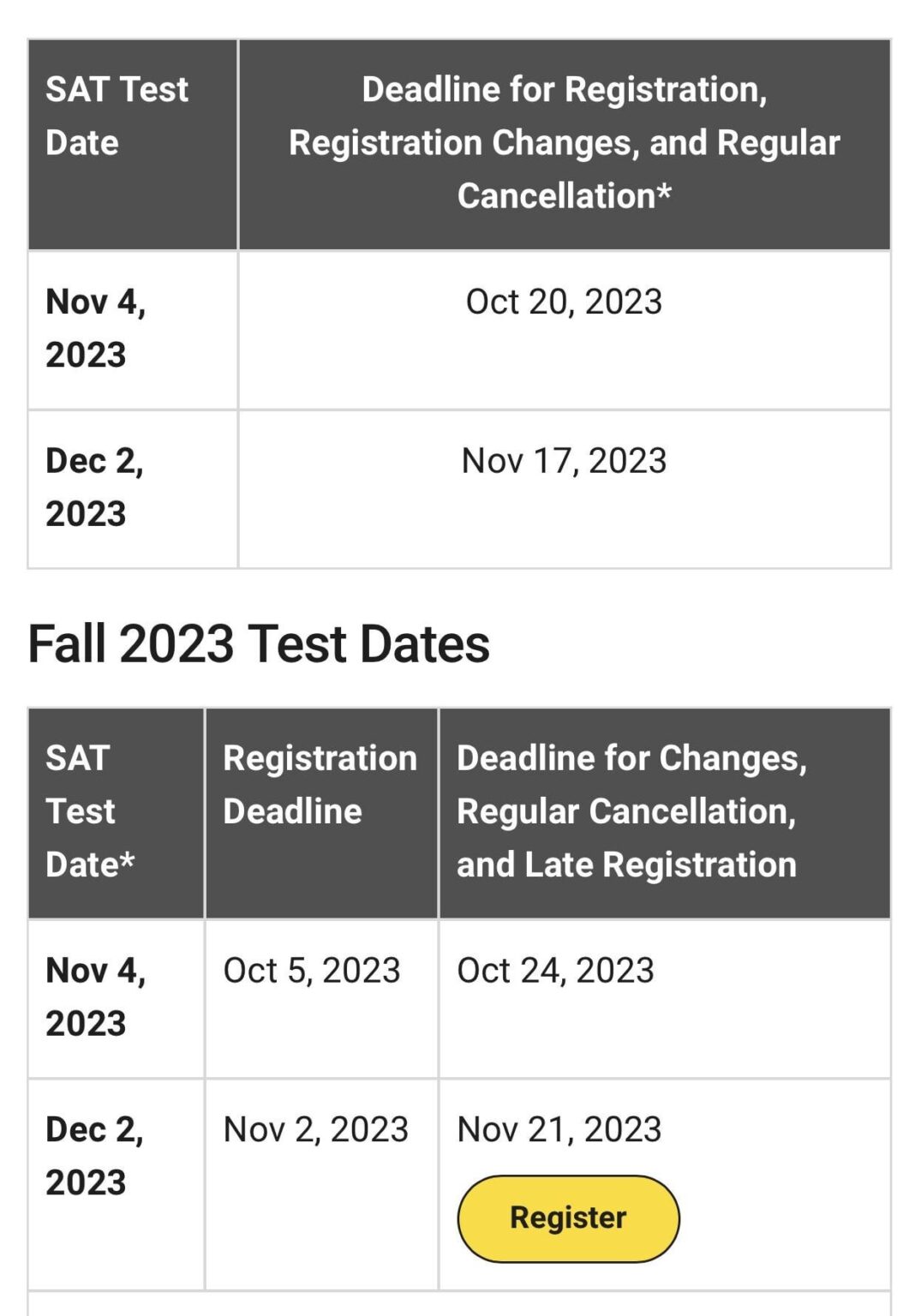The height and width of the screenshot is (1316, 921).
Task: Click the SAT Test Date header in top table
Action: click(x=117, y=116)
